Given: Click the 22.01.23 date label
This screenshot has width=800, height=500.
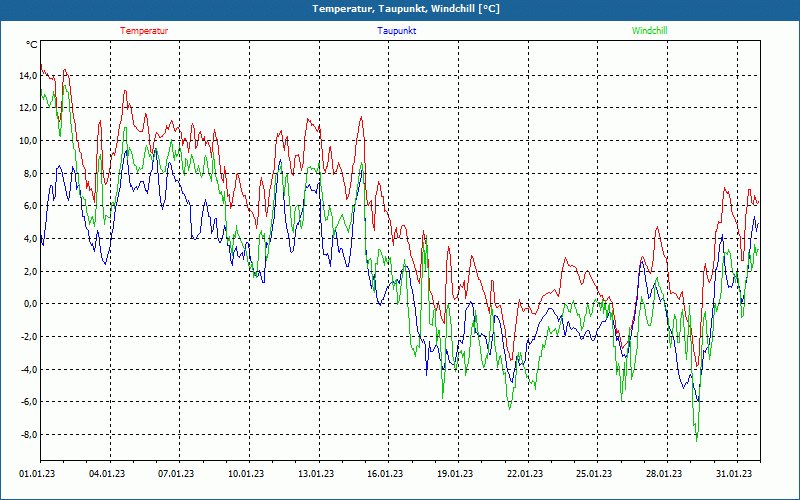Looking at the screenshot, I should point(524,474).
